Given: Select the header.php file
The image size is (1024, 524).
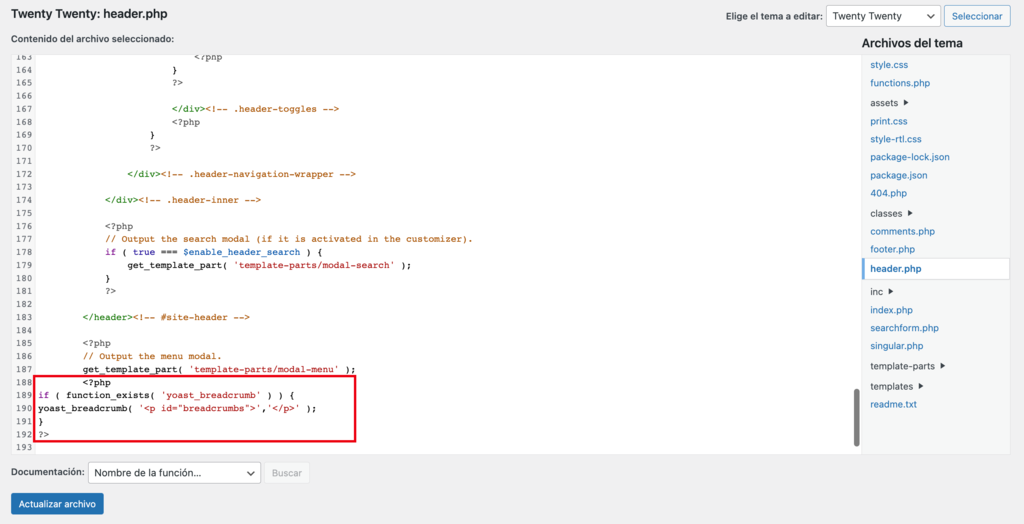Looking at the screenshot, I should pyautogui.click(x=896, y=269).
